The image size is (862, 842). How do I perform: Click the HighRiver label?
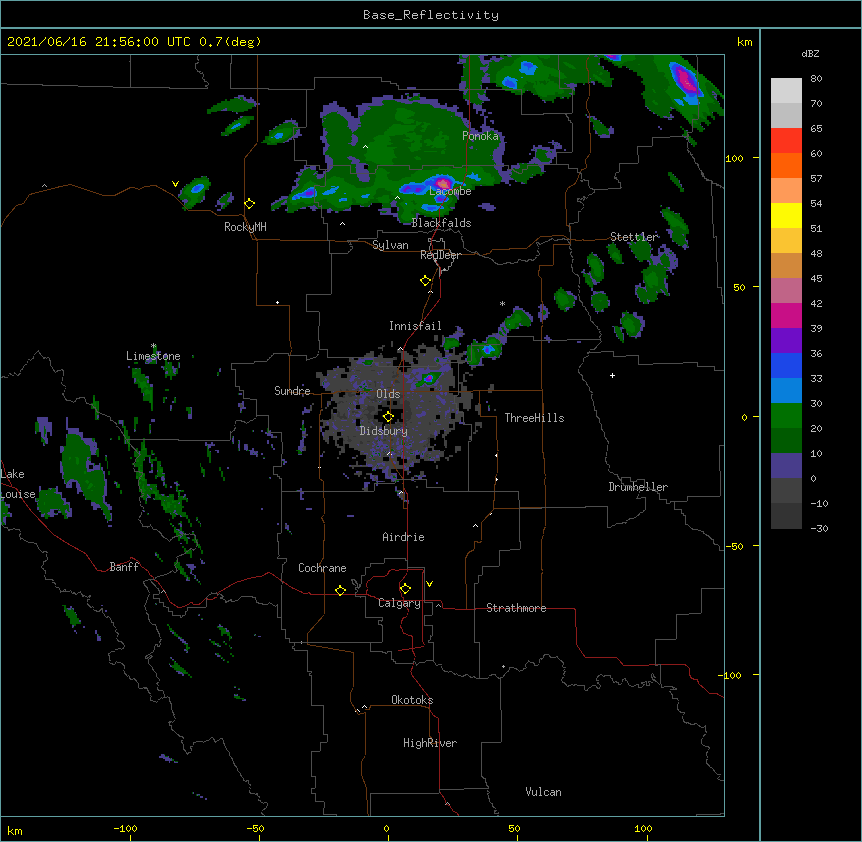coord(430,743)
